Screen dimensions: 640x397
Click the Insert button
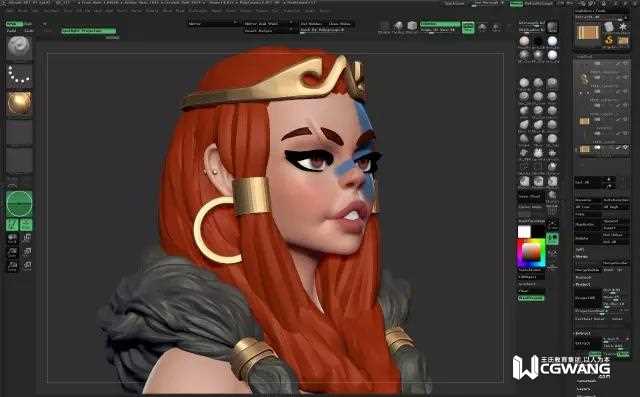616,228
